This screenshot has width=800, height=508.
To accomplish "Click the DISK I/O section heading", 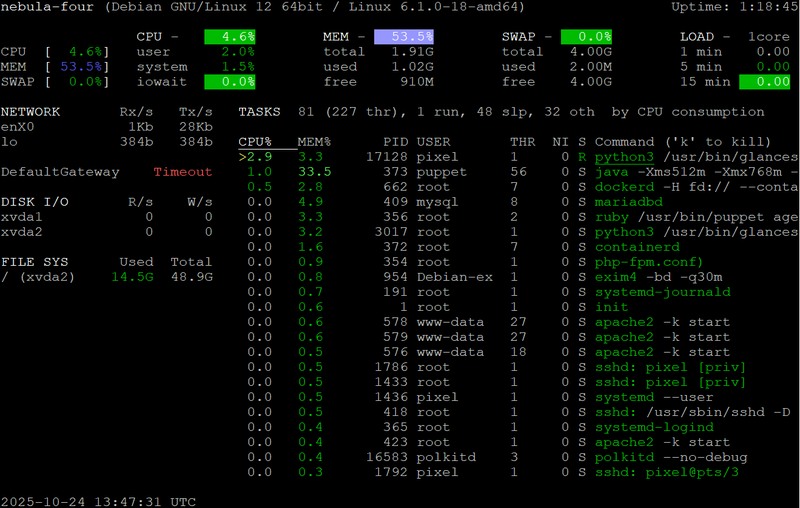I will pos(34,202).
